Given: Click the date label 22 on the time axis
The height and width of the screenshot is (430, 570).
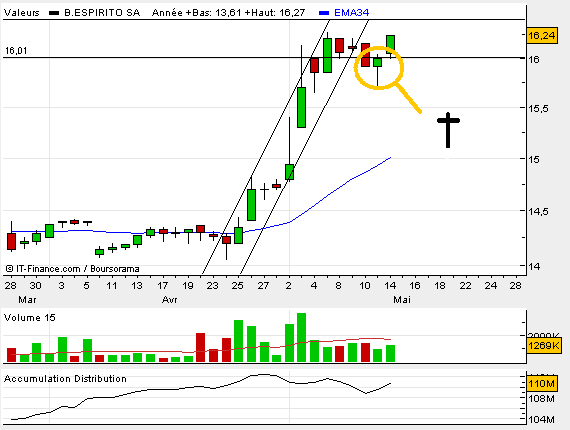Looking at the screenshot, I should pos(465,286).
